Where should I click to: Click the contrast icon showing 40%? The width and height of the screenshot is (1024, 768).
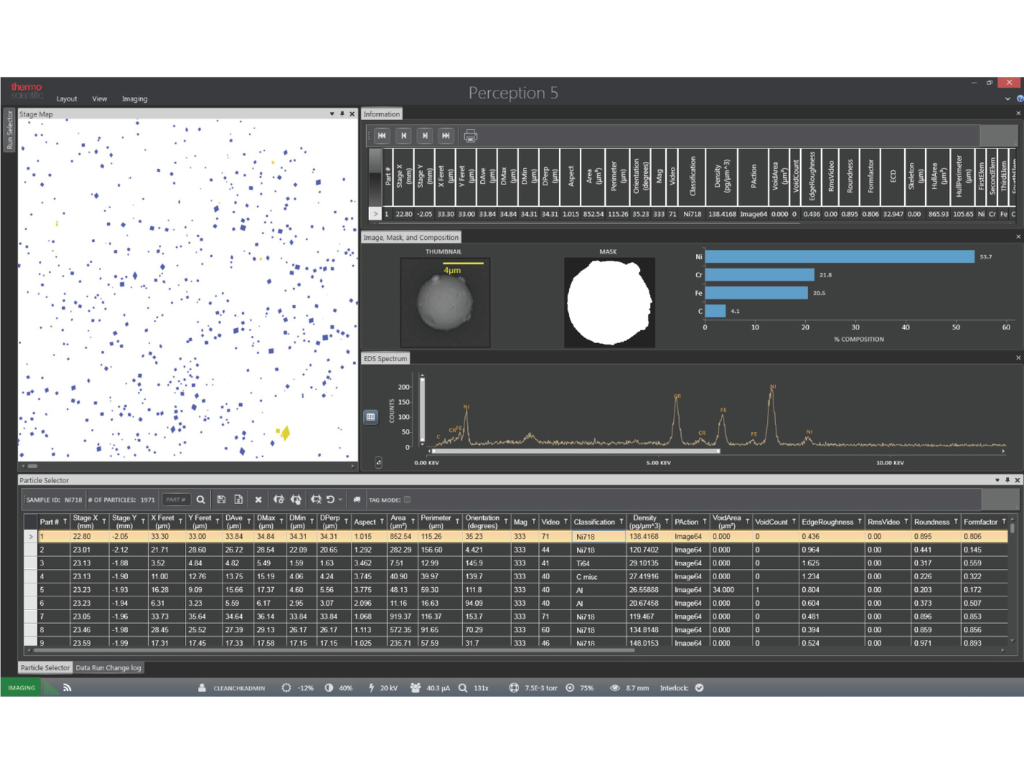tap(328, 688)
